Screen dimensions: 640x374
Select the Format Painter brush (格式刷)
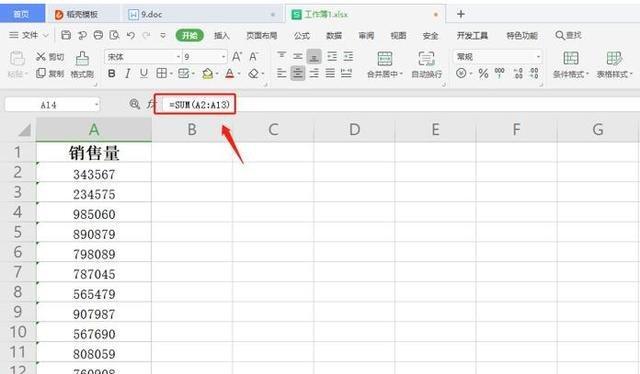[82, 59]
